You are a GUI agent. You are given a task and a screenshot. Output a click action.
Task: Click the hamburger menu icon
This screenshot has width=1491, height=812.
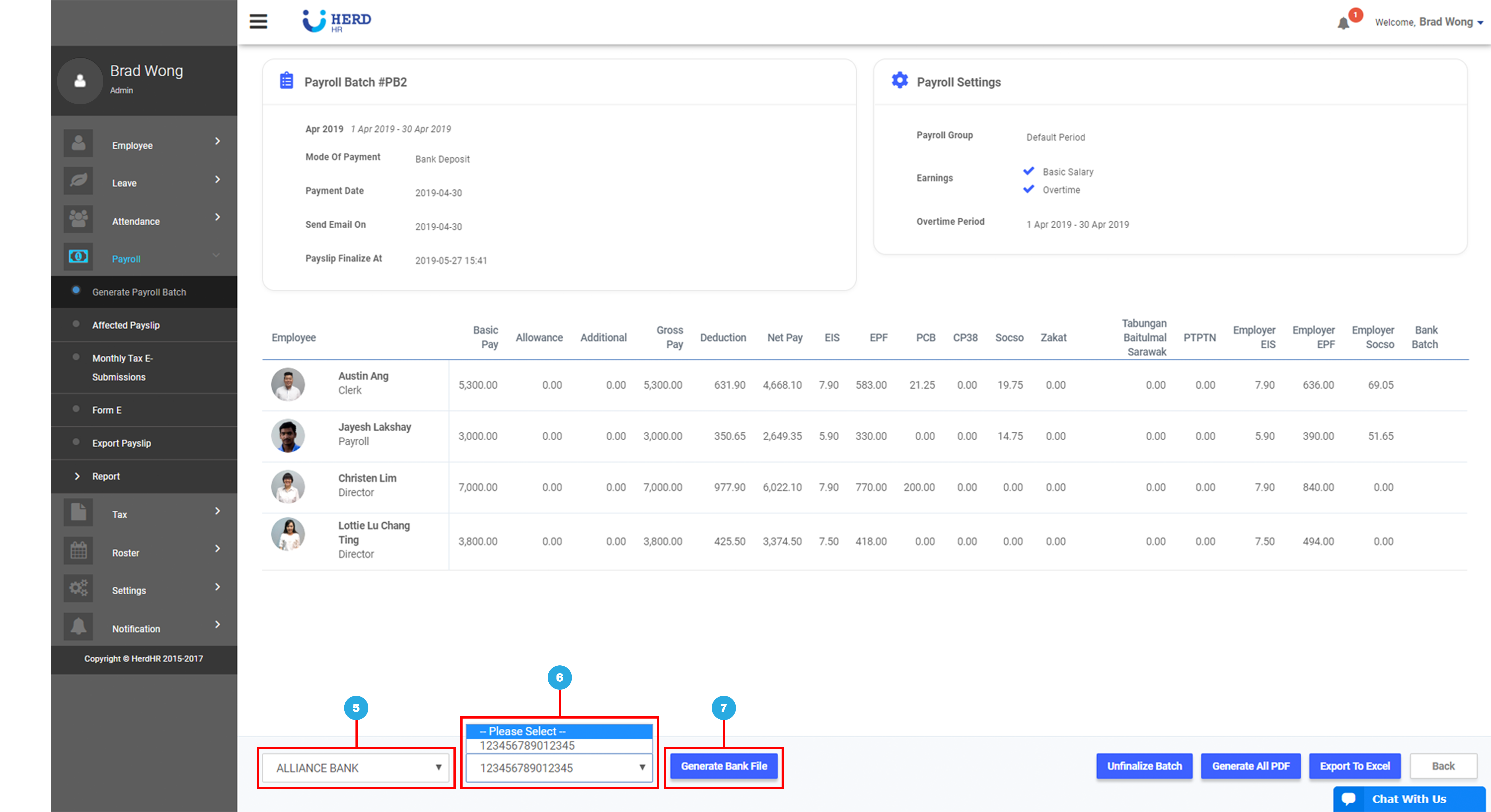(258, 22)
